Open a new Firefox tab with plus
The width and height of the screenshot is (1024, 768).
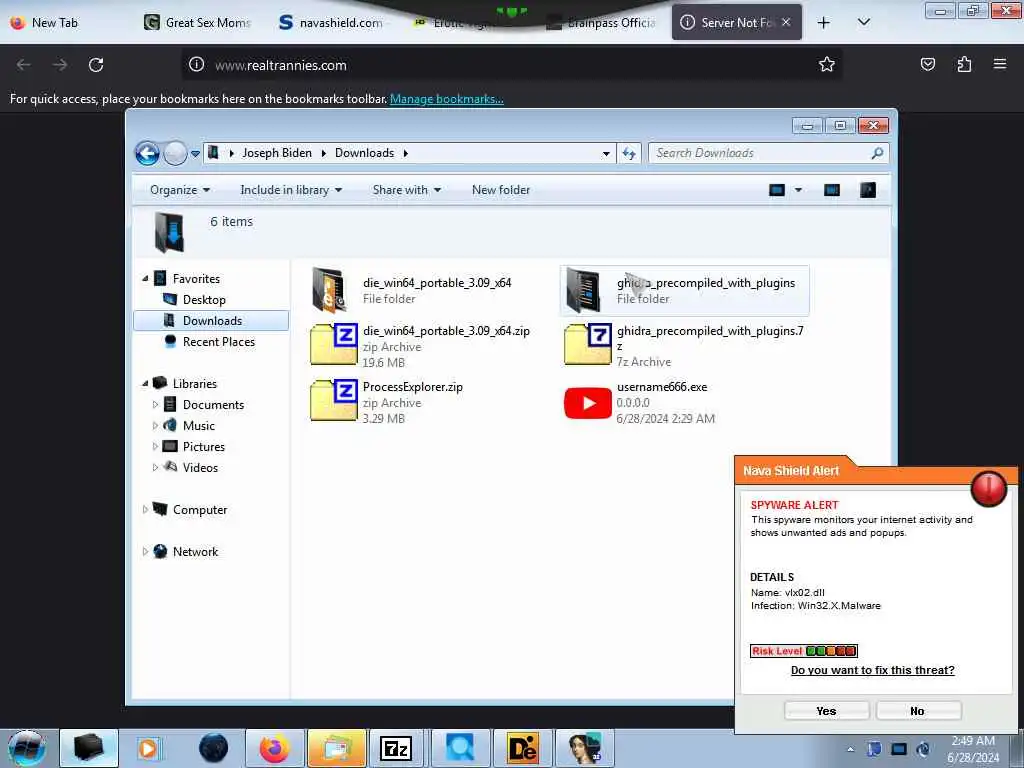(824, 22)
